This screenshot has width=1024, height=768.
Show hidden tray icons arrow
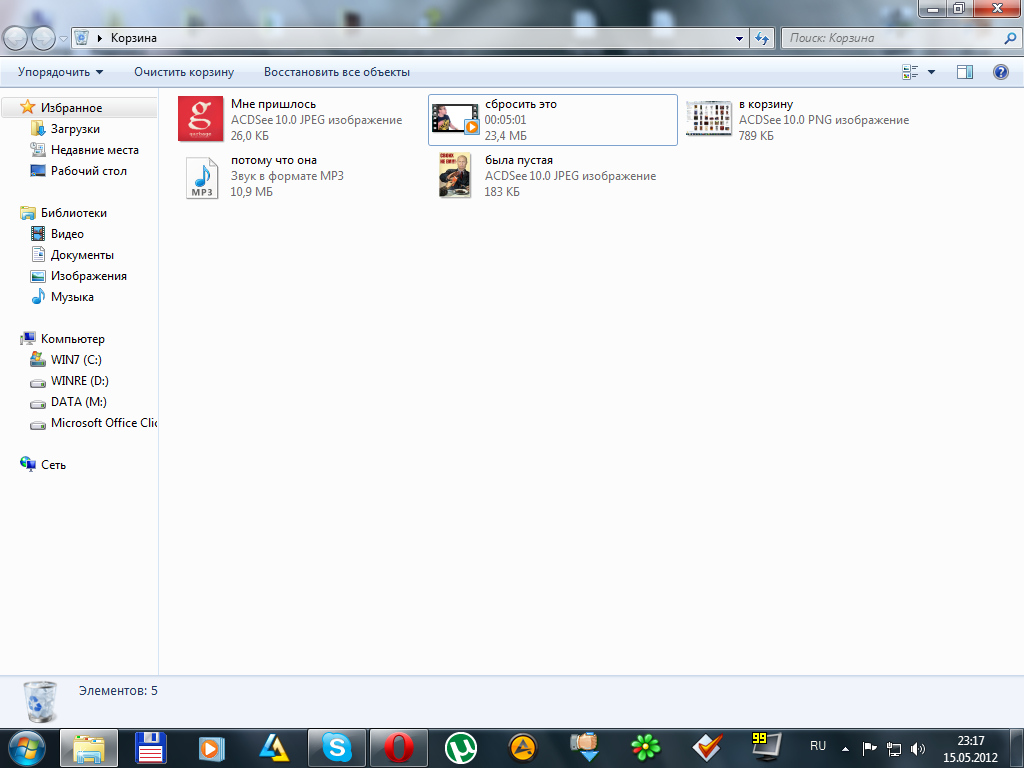[846, 748]
